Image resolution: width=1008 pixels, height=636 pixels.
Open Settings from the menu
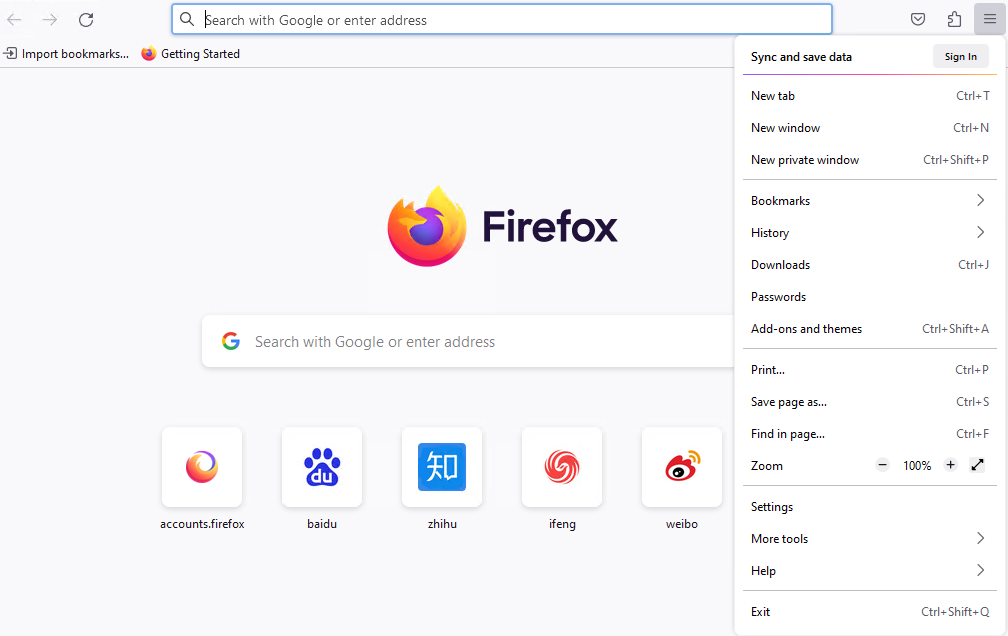click(870, 507)
